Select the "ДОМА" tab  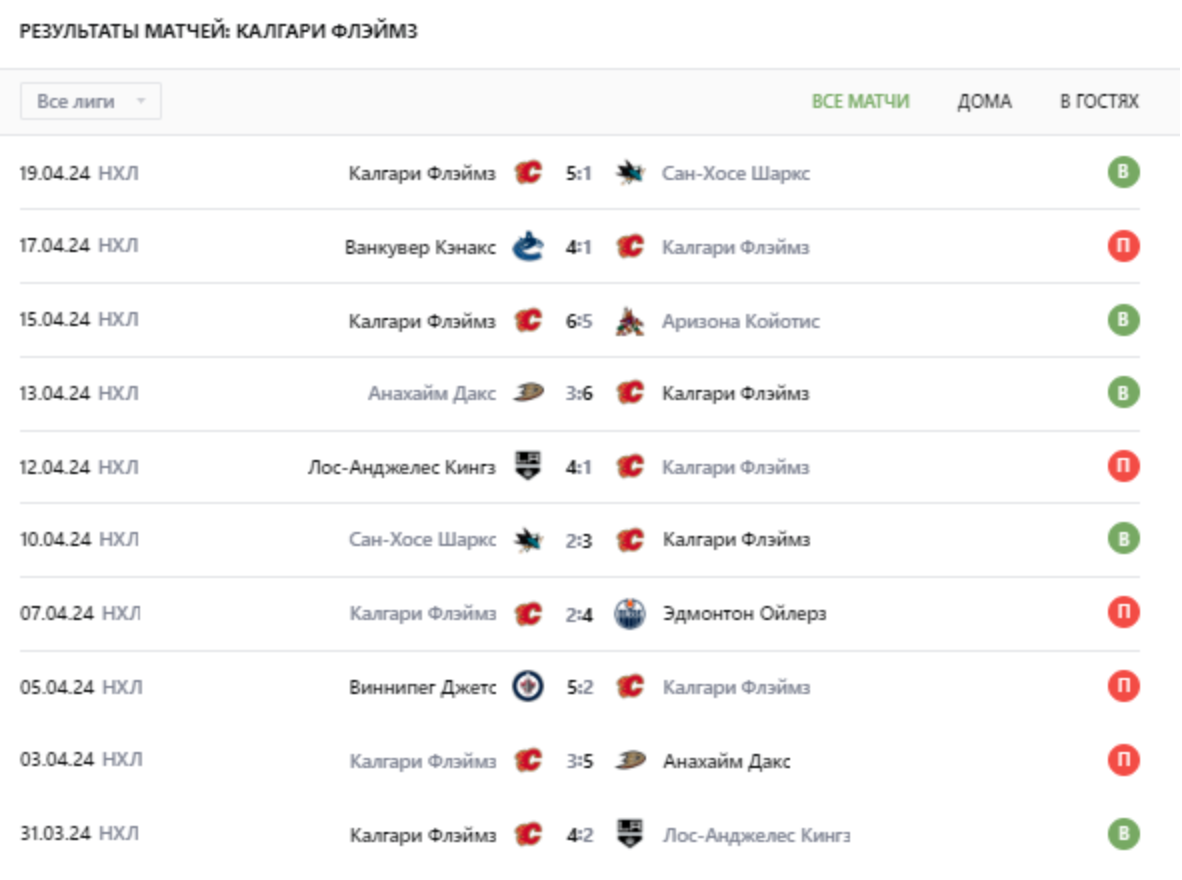click(984, 101)
